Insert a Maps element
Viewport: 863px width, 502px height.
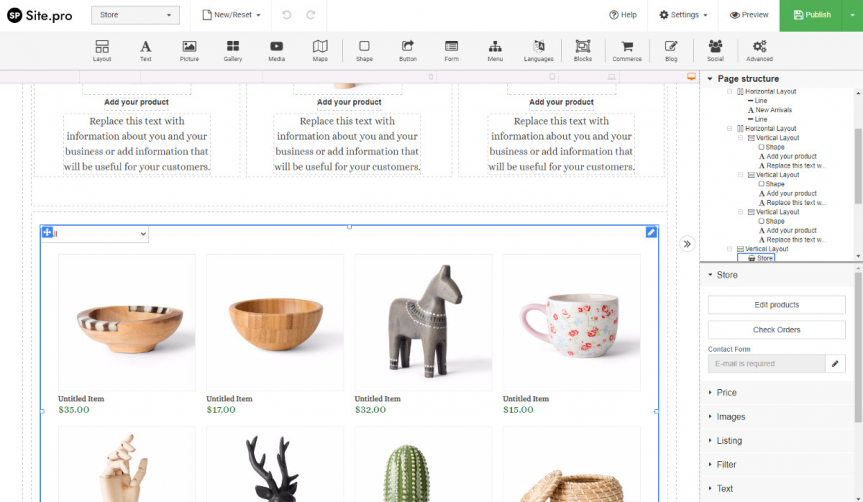click(320, 50)
